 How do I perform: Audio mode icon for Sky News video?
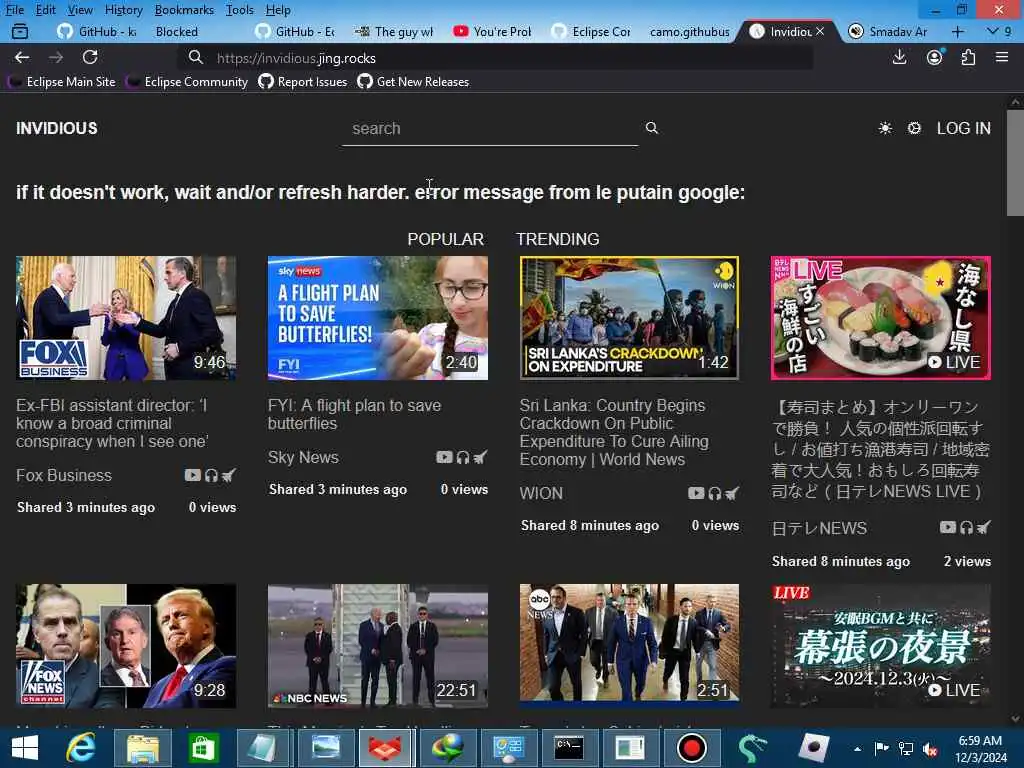(463, 457)
